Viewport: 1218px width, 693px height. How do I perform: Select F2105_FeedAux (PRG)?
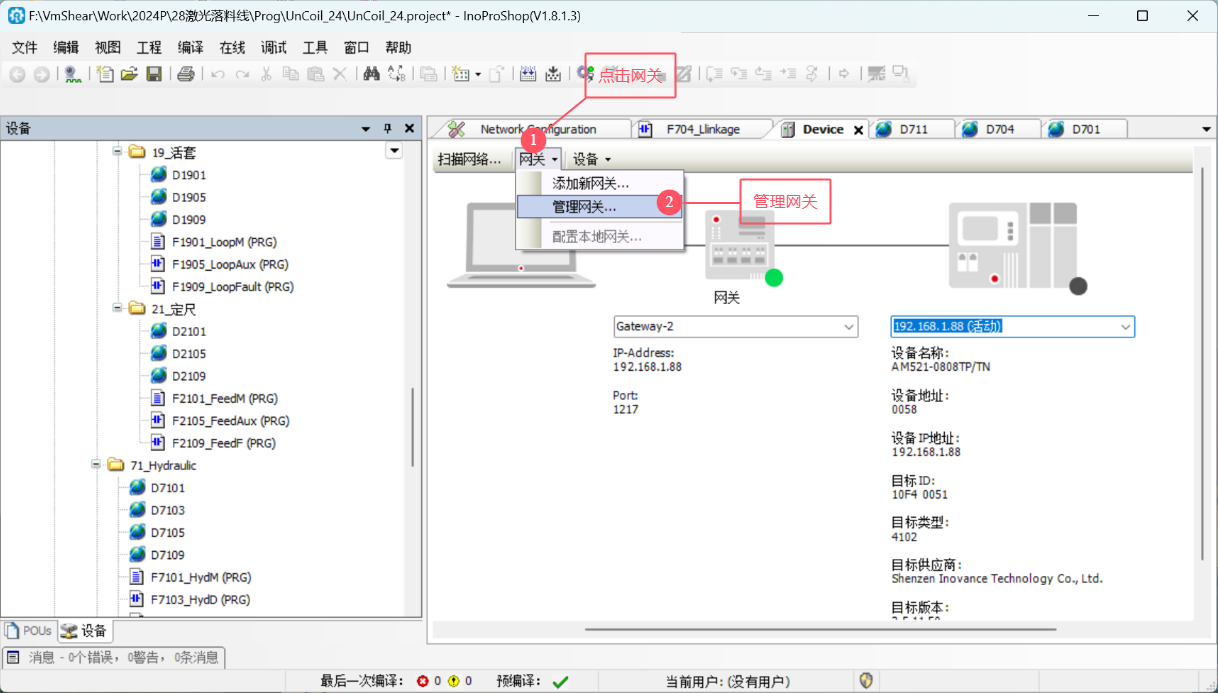(x=221, y=421)
